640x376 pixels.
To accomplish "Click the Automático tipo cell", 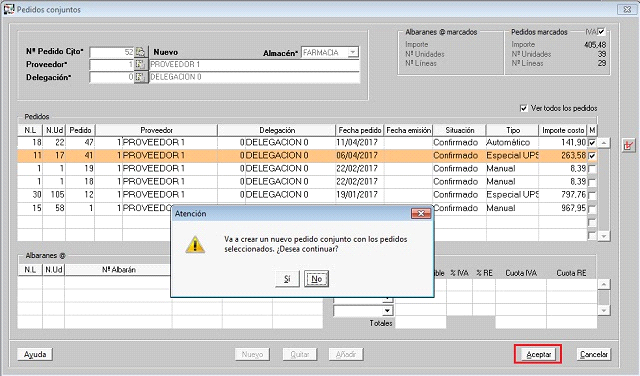I will (512, 142).
